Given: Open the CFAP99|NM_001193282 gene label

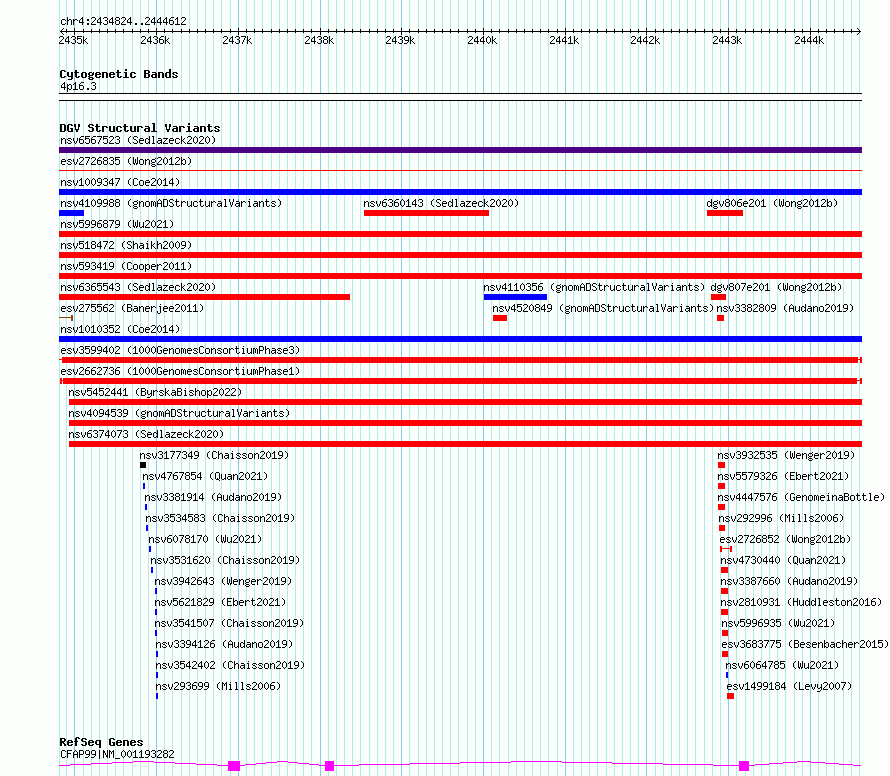Looking at the screenshot, I should pos(117,754).
